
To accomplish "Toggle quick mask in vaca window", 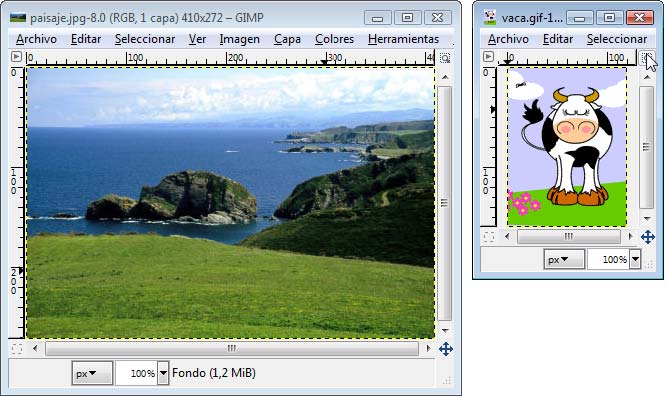I will pos(488,237).
